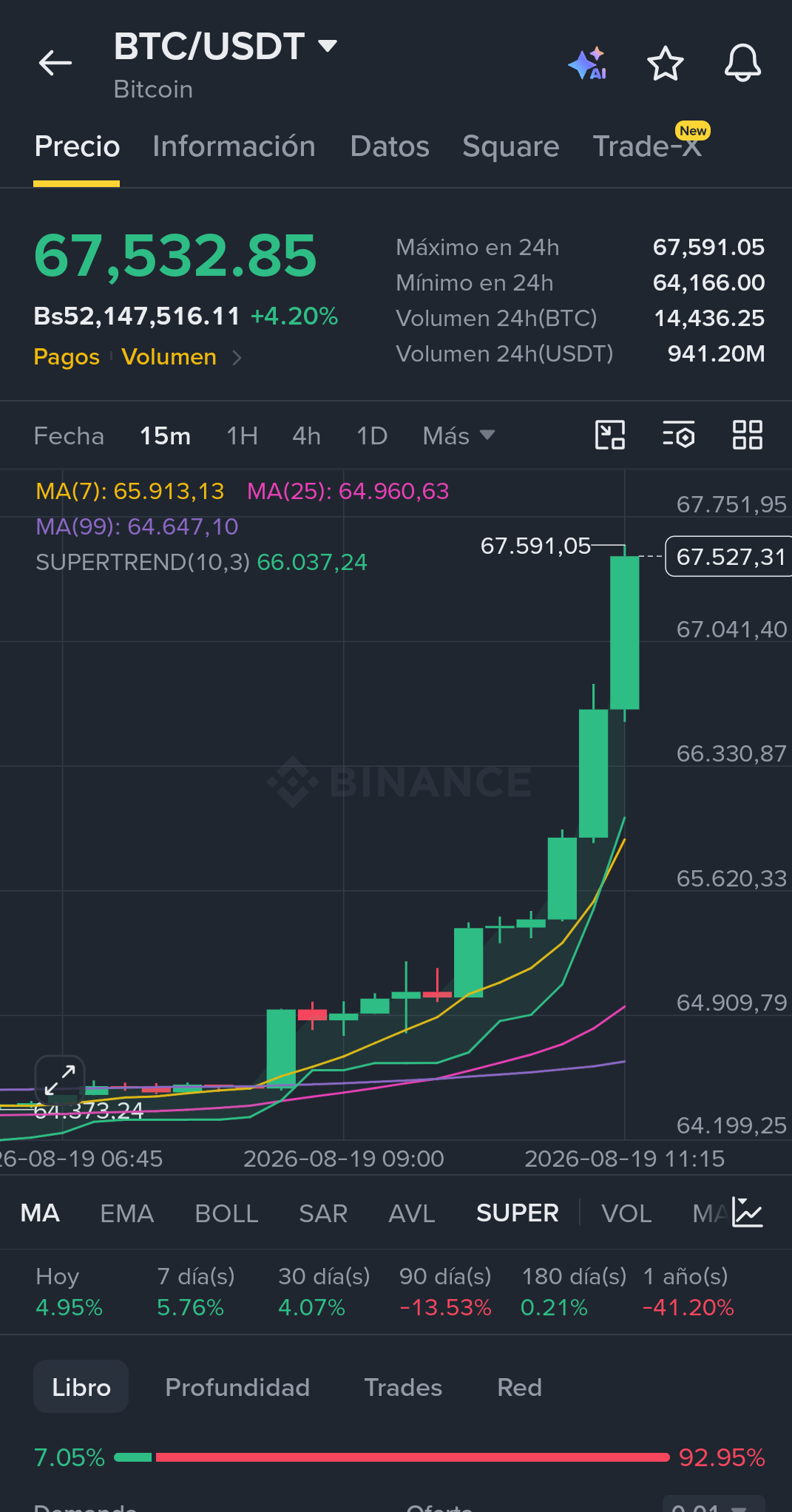Select the 15m timeframe
The height and width of the screenshot is (1512, 792).
pos(165,436)
